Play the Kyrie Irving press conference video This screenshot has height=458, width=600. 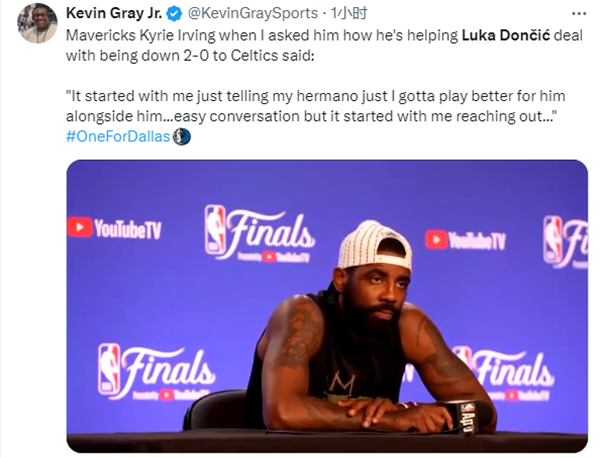click(326, 305)
